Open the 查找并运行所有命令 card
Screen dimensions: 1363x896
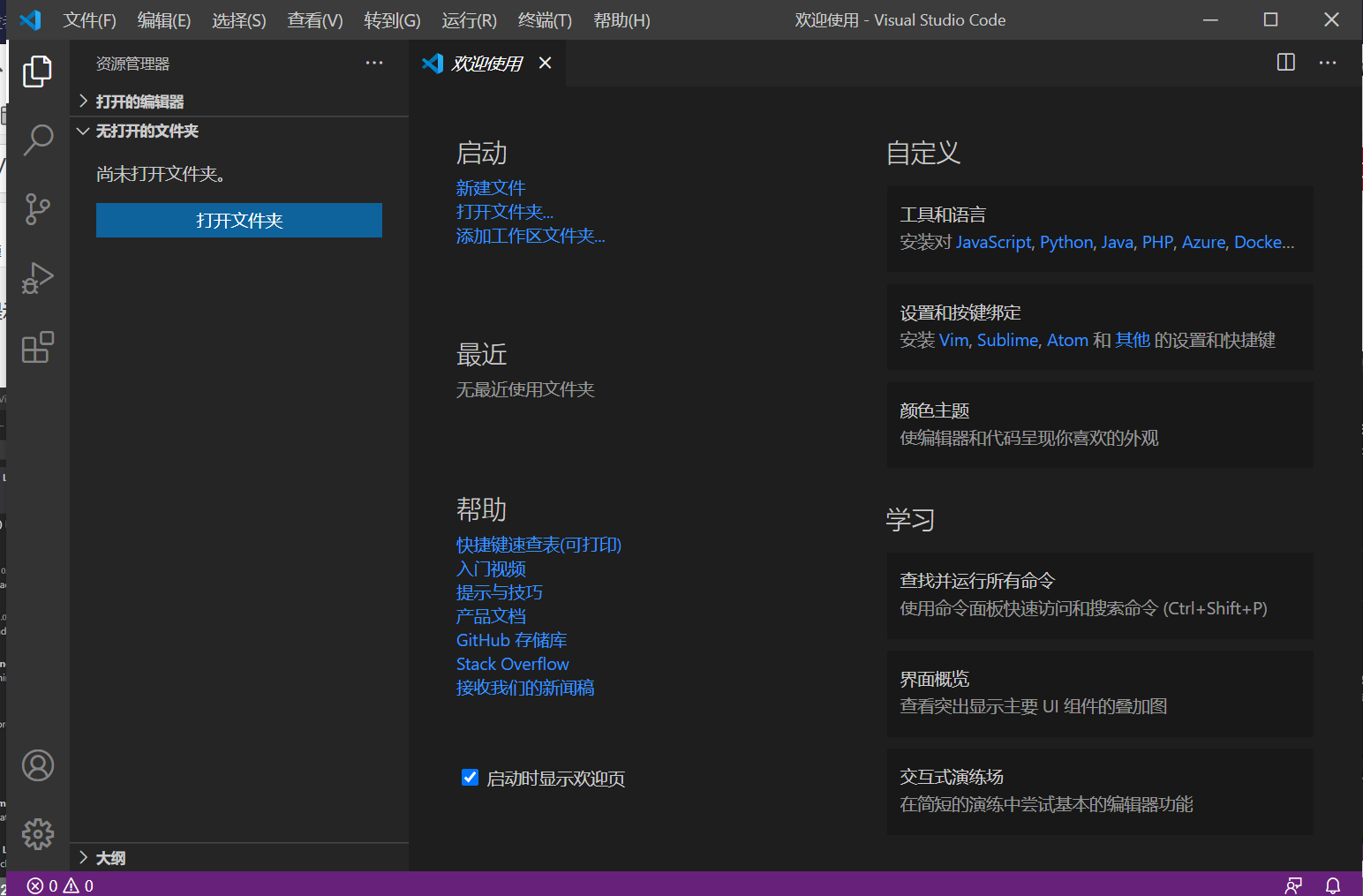pyautogui.click(x=1100, y=595)
